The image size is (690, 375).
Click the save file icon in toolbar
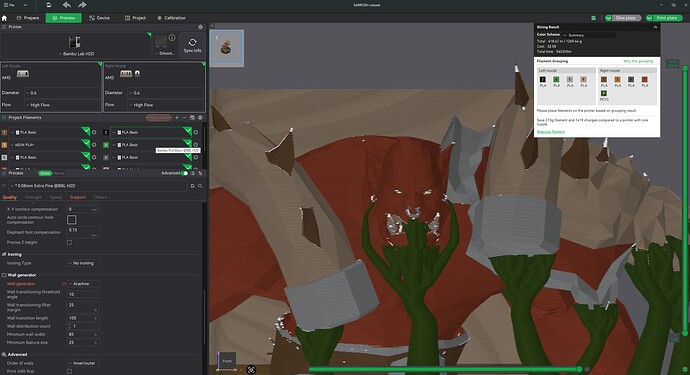coord(48,5)
